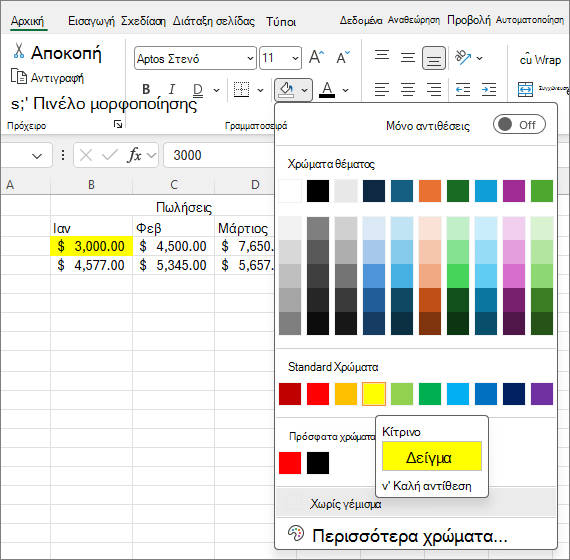The width and height of the screenshot is (570, 560).
Task: Open the Διάταξη σελίδας ribbon tab
Action: click(214, 21)
